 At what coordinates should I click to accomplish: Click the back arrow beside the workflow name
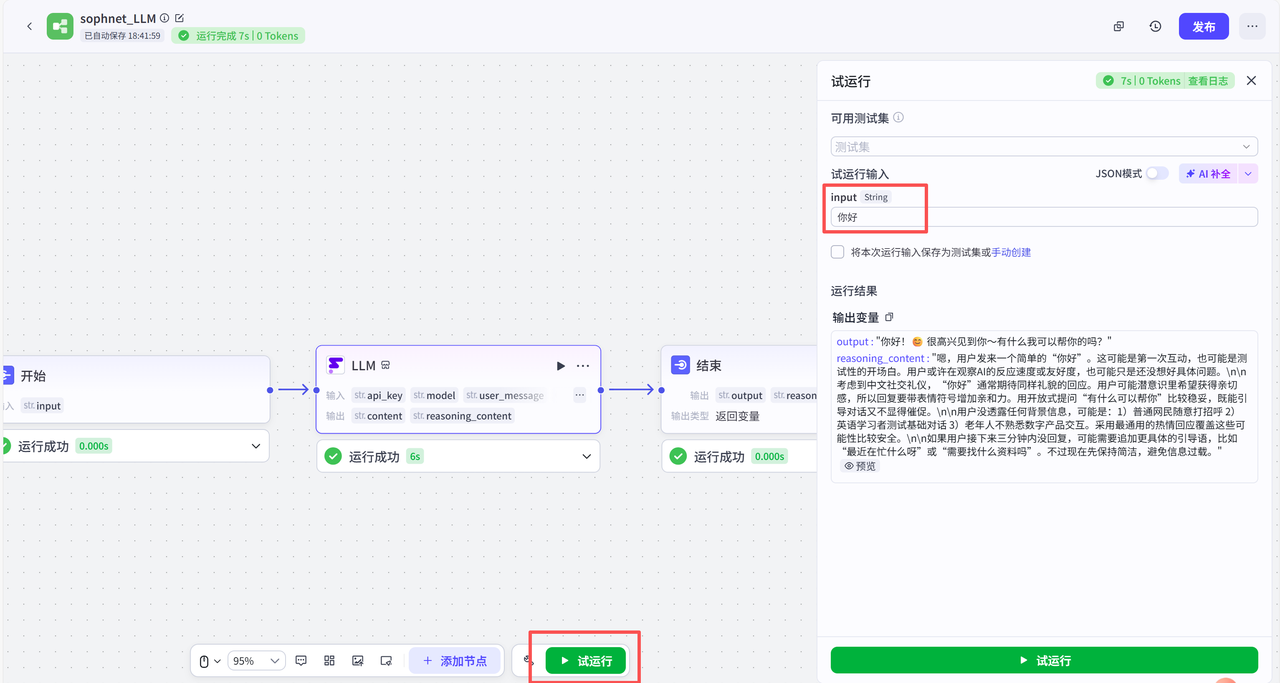(x=29, y=27)
